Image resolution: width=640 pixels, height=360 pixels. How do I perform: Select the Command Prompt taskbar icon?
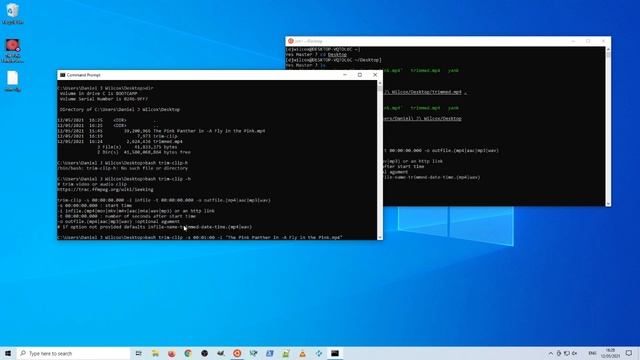coord(335,353)
